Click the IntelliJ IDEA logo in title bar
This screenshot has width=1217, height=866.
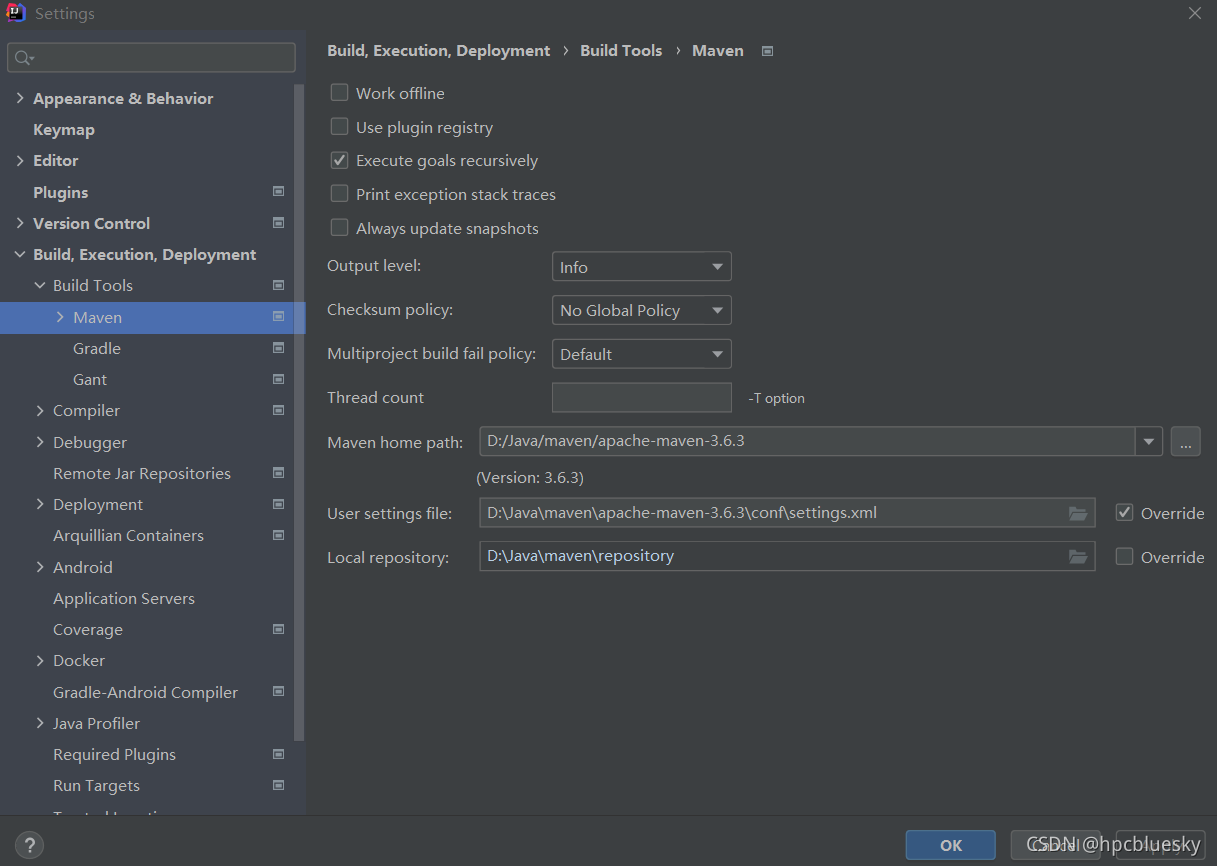point(16,14)
